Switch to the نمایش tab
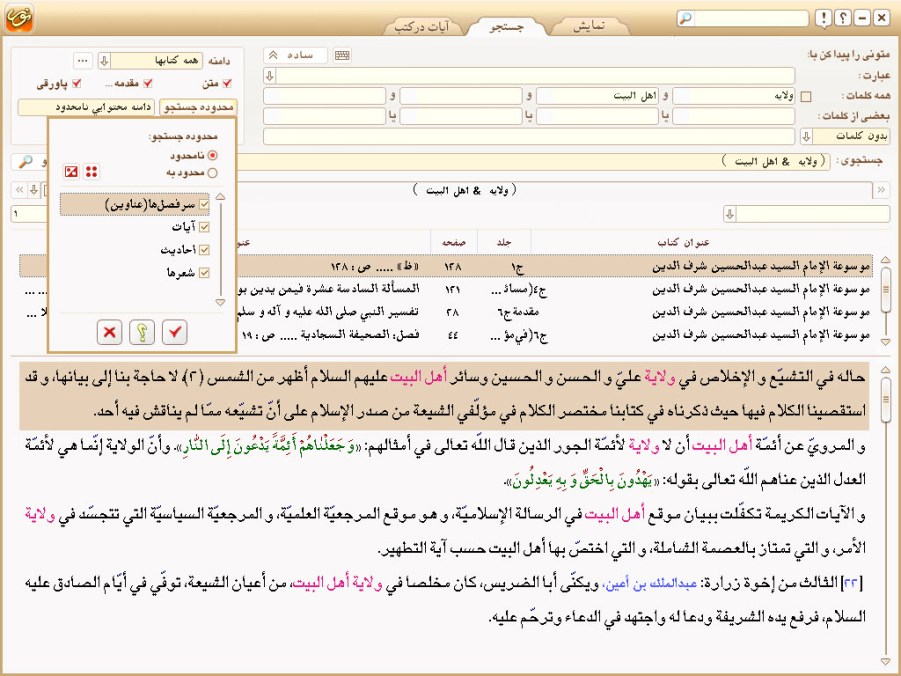Image resolution: width=901 pixels, height=676 pixels. click(590, 26)
